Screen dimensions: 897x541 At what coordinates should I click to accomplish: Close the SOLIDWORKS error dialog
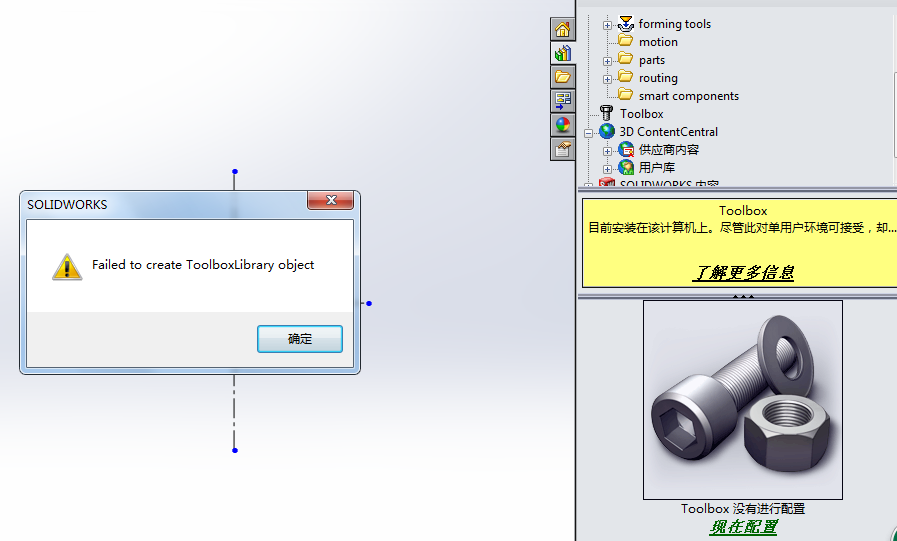[x=331, y=200]
